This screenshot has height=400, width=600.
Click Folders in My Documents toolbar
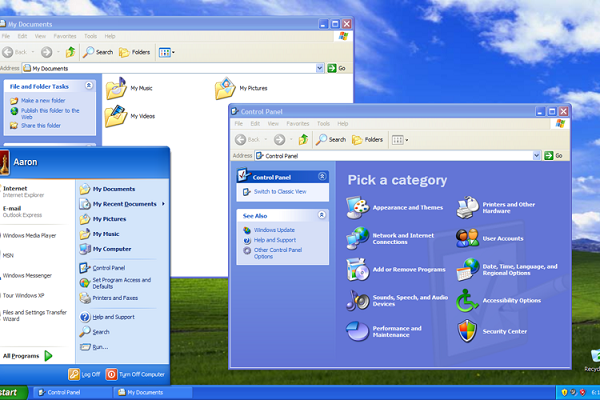134,52
